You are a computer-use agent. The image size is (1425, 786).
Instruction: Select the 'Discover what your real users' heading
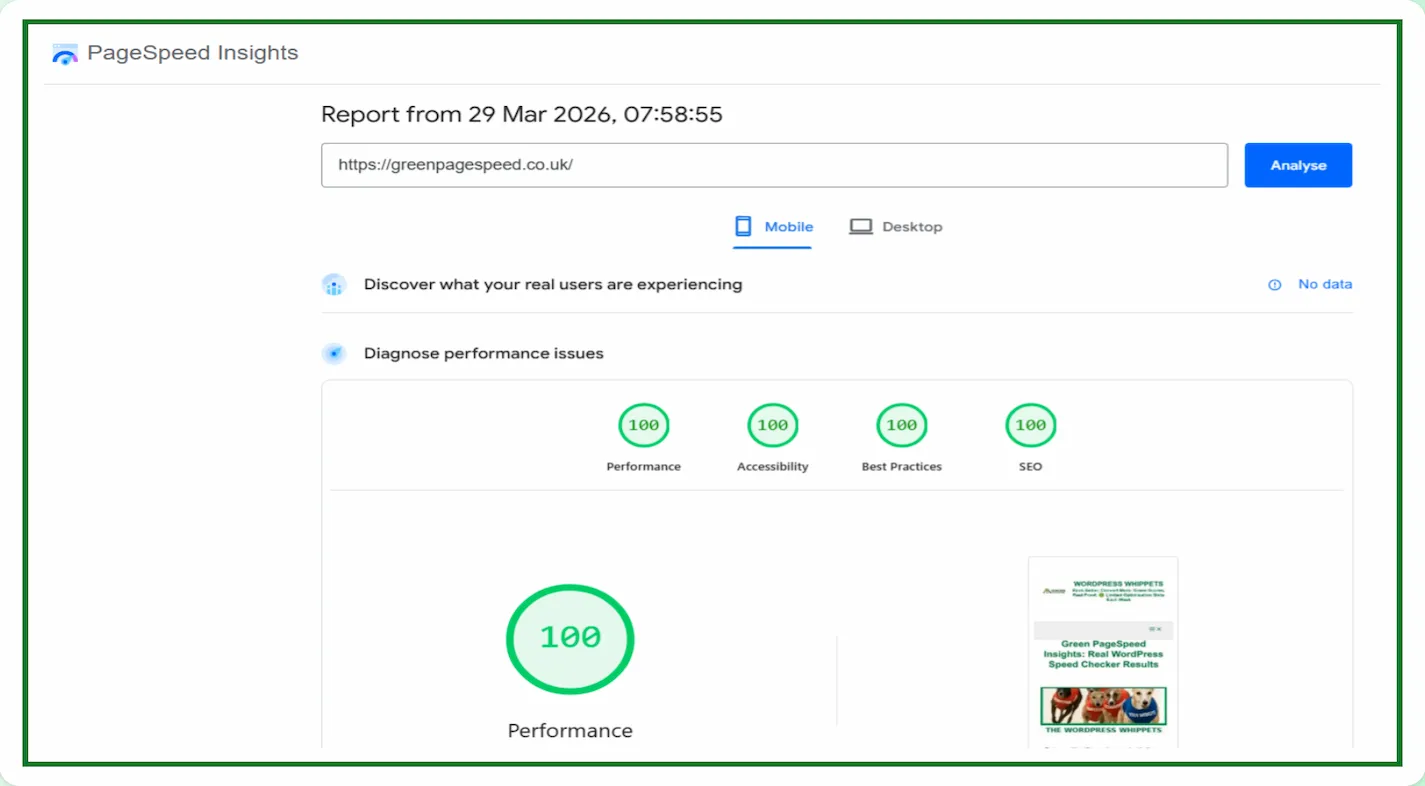552,285
